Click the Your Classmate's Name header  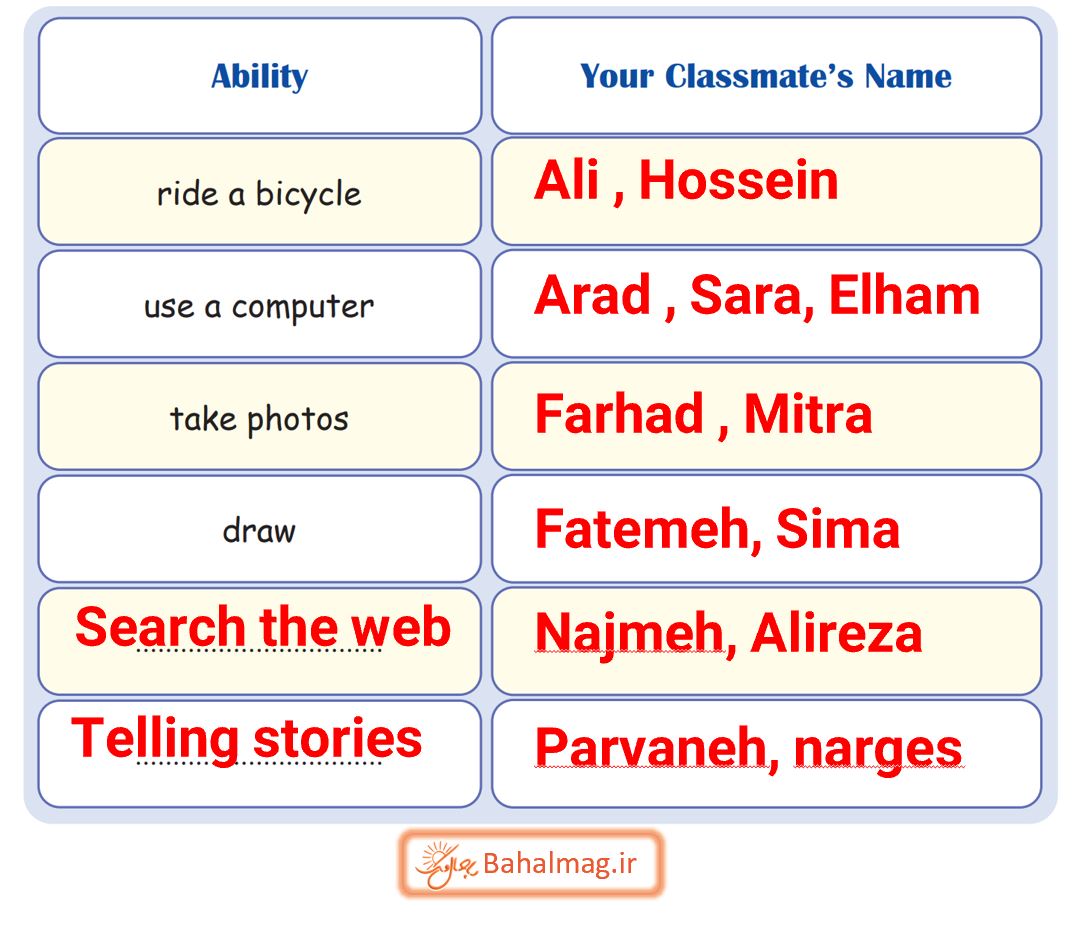pyautogui.click(x=766, y=76)
